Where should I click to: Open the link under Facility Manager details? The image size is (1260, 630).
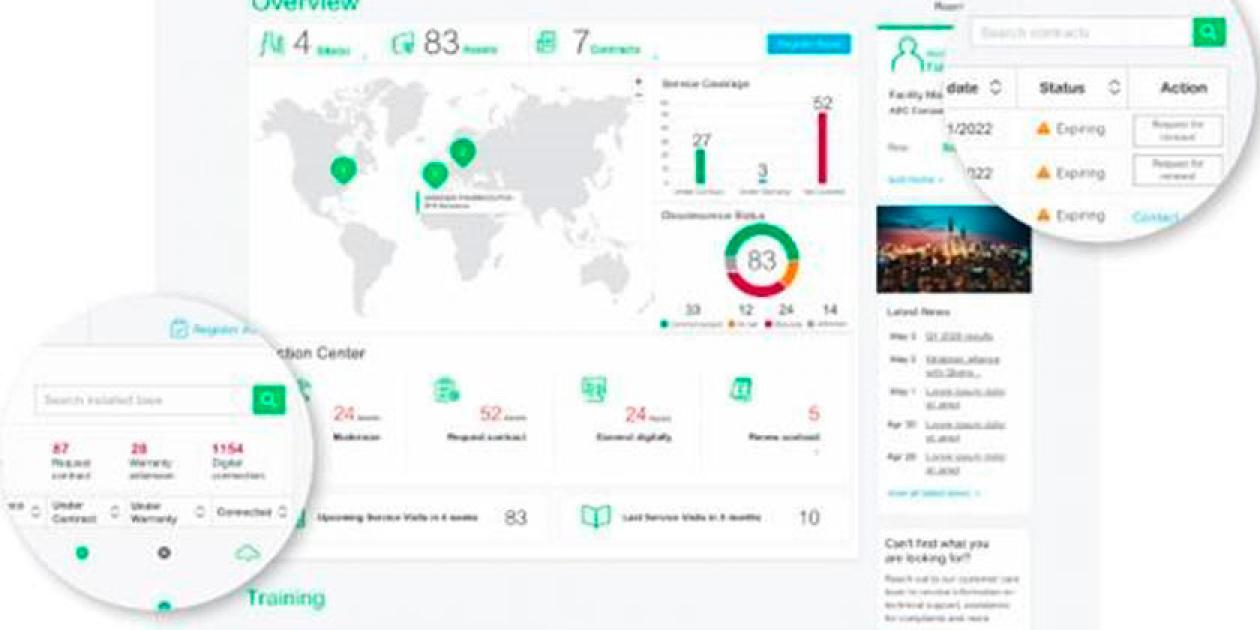click(x=915, y=180)
